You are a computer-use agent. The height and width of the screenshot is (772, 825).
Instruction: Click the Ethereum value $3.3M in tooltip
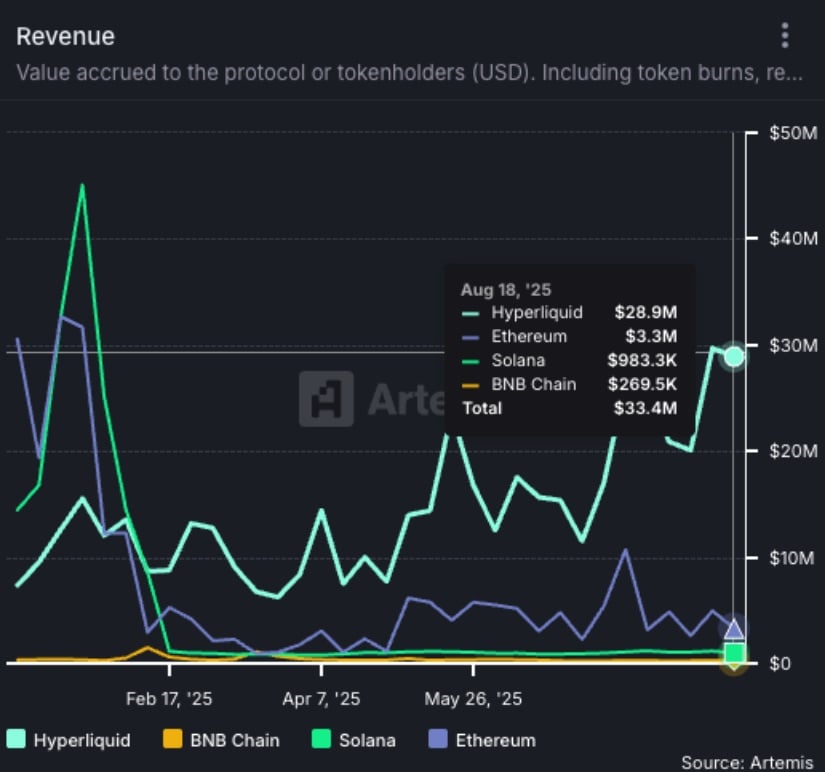(x=651, y=336)
